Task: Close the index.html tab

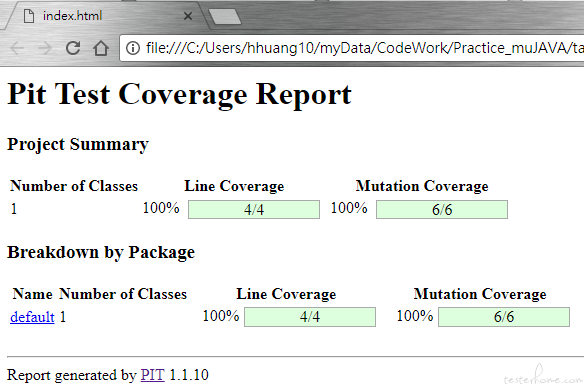Action: [x=188, y=16]
